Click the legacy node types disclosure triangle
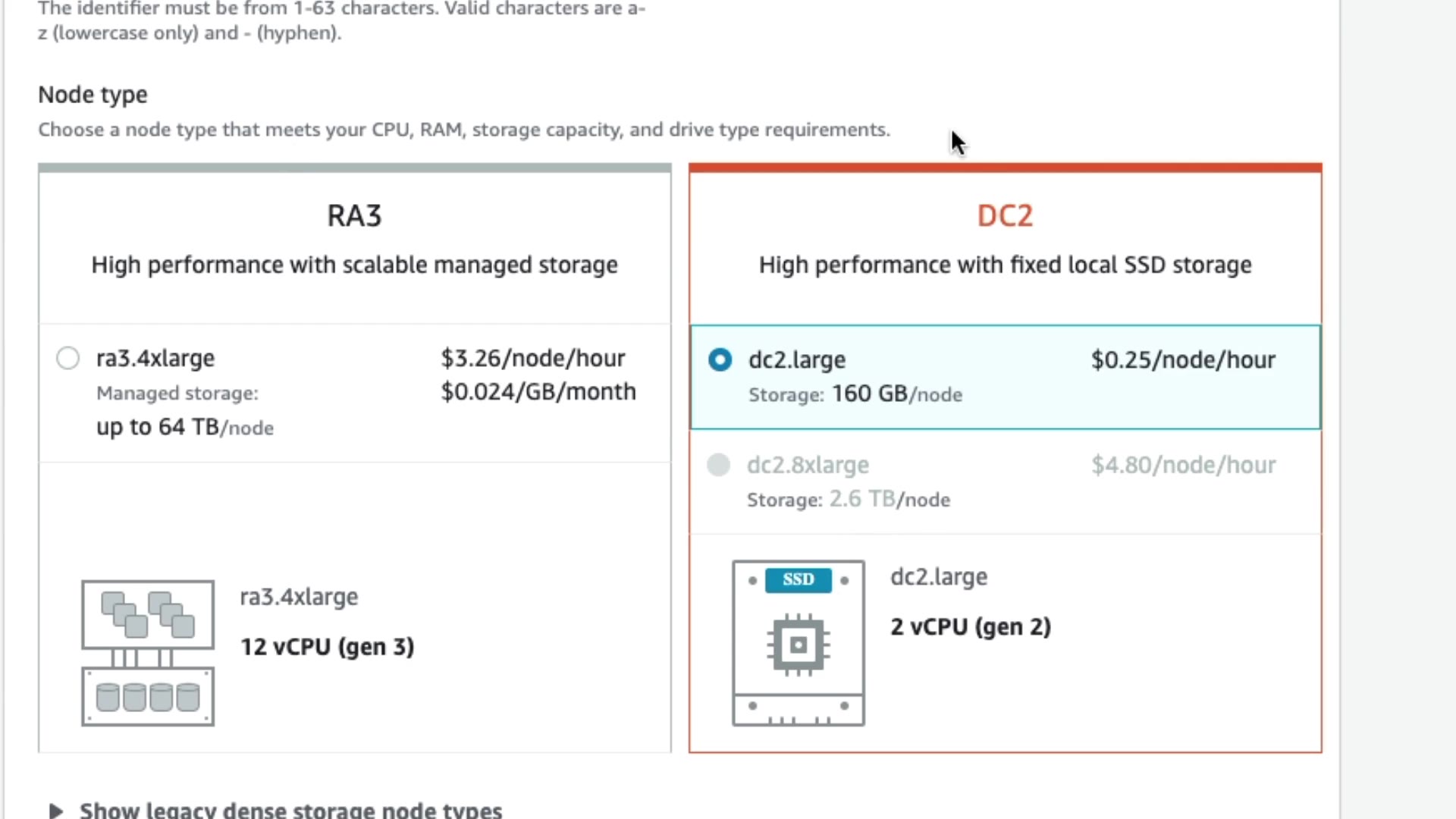Screen dimensions: 1456x819 (x=55, y=811)
